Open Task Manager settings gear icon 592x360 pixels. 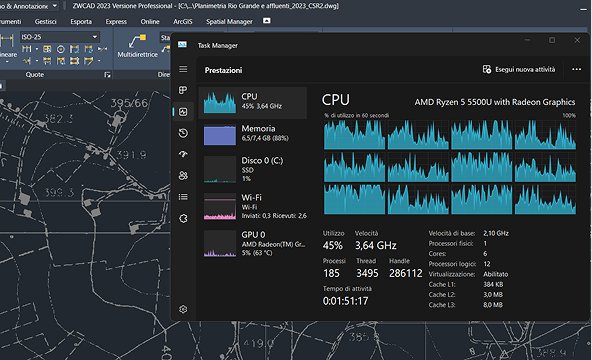tap(183, 309)
